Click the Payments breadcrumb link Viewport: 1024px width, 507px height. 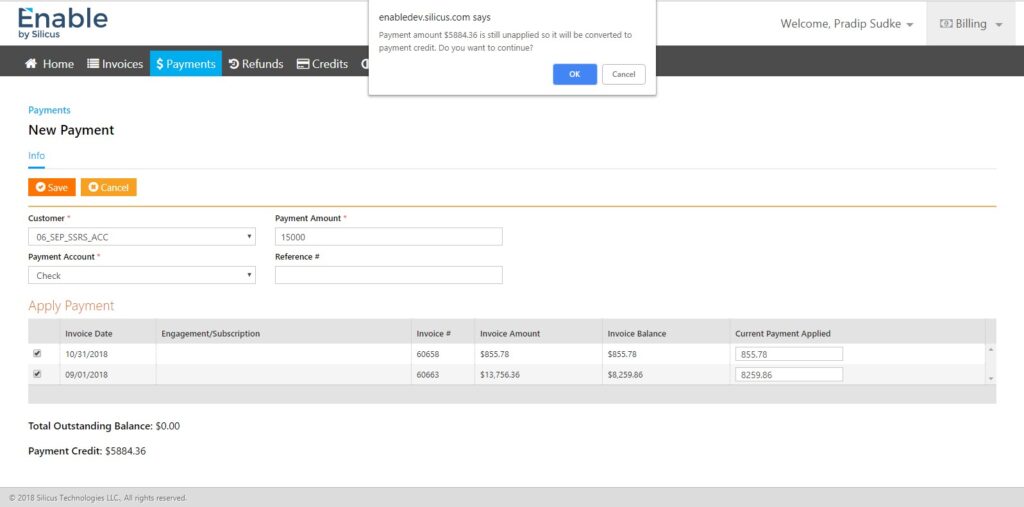click(49, 110)
